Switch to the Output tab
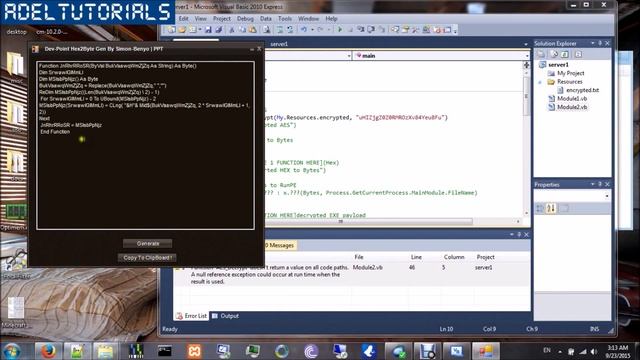Viewport: 640px width, 360px height. click(x=226, y=316)
